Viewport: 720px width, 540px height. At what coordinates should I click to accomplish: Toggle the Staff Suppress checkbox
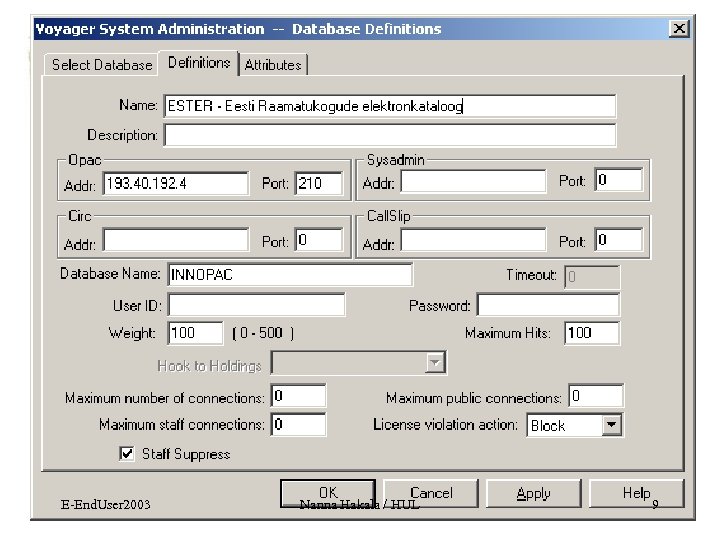(x=127, y=454)
